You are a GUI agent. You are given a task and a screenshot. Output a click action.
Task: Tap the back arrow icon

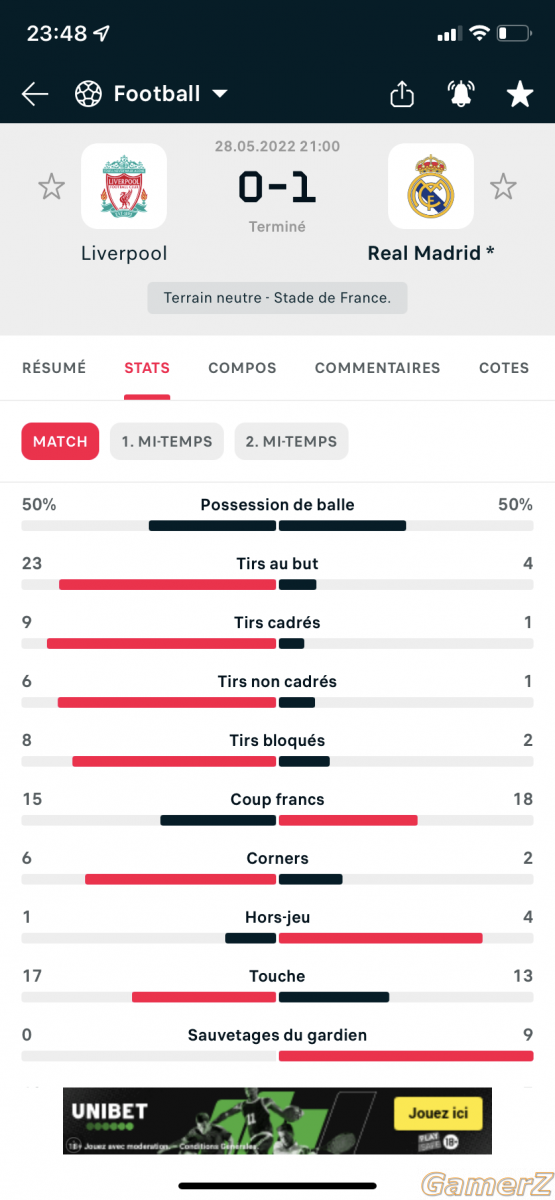pos(35,94)
